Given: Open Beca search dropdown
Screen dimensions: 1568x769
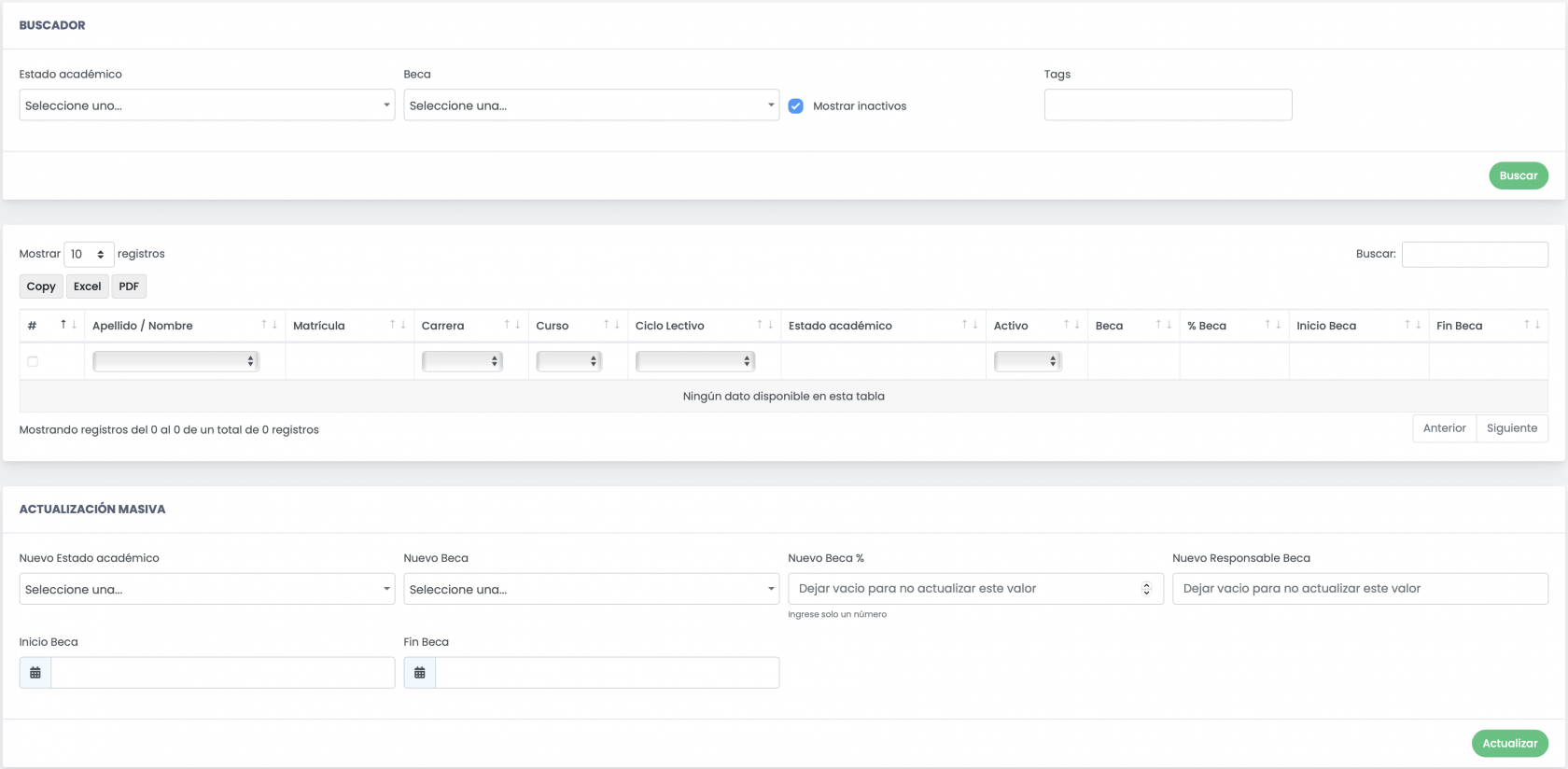Looking at the screenshot, I should [x=592, y=105].
